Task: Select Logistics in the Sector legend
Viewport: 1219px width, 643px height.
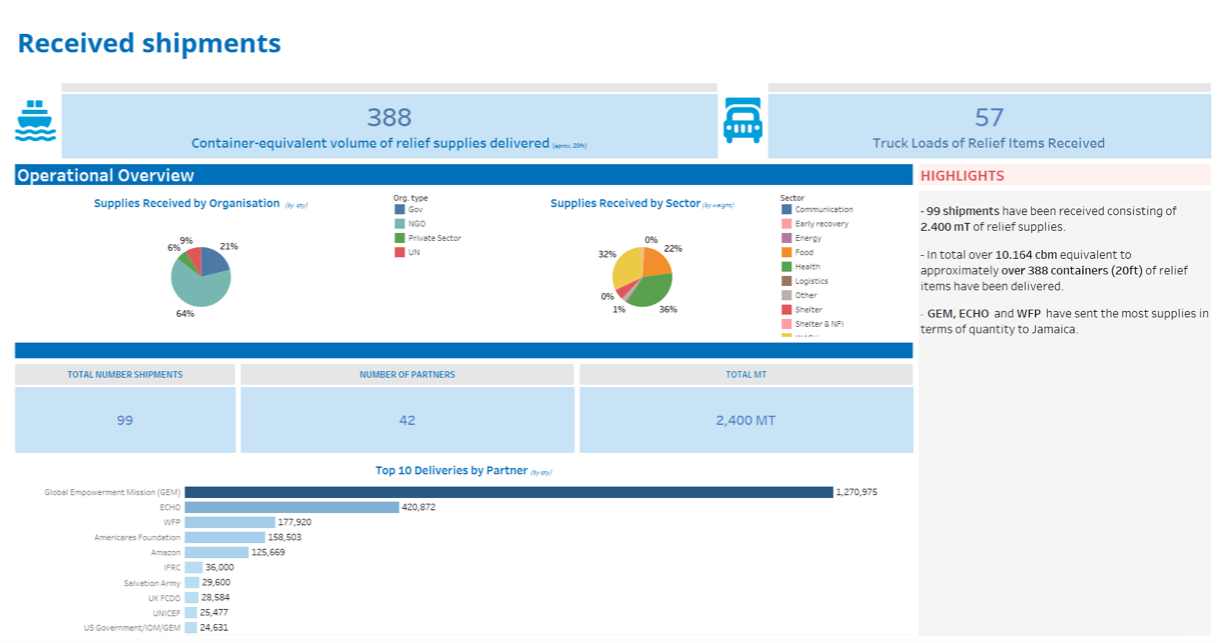Action: (811, 281)
